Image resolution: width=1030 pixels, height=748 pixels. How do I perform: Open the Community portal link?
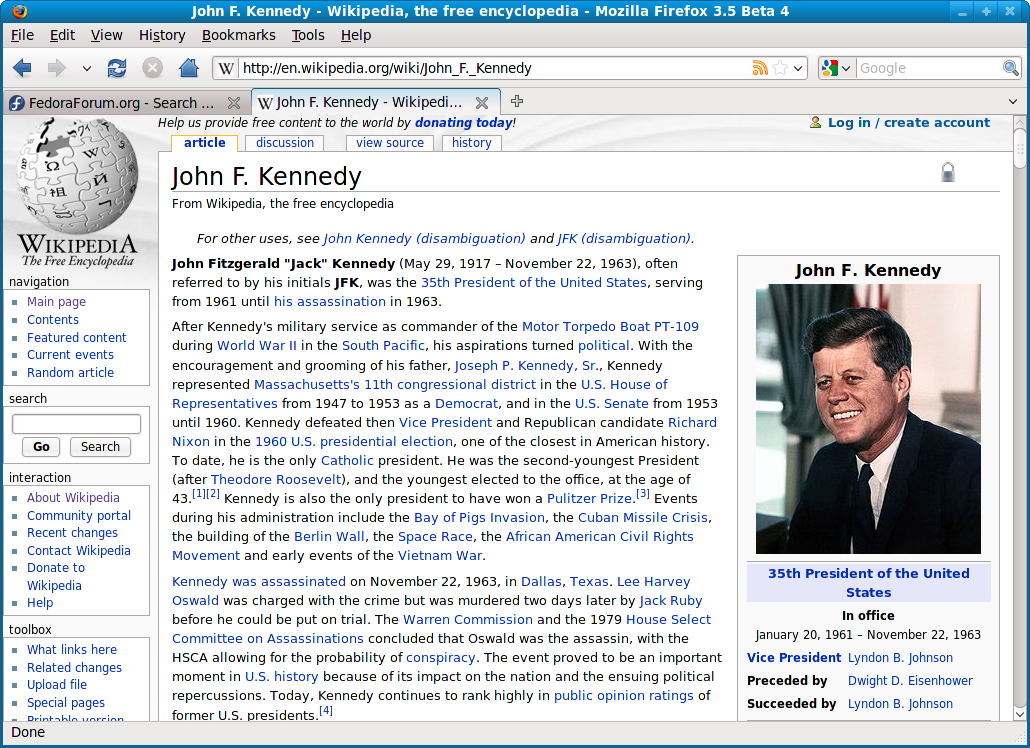pos(79,516)
